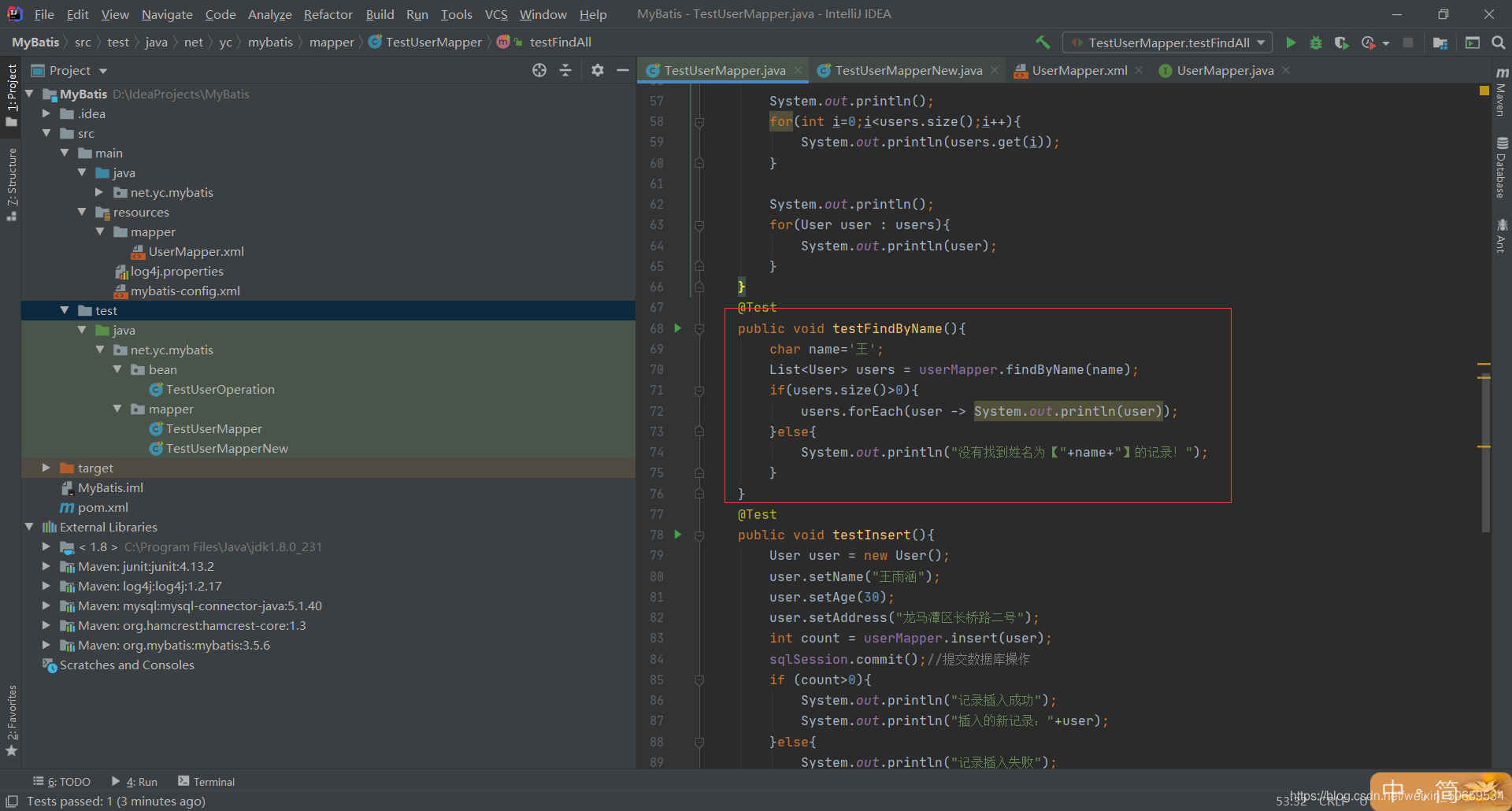The image size is (1512, 811).
Task: Select Scratches and Consoles node
Action: pyautogui.click(x=127, y=665)
